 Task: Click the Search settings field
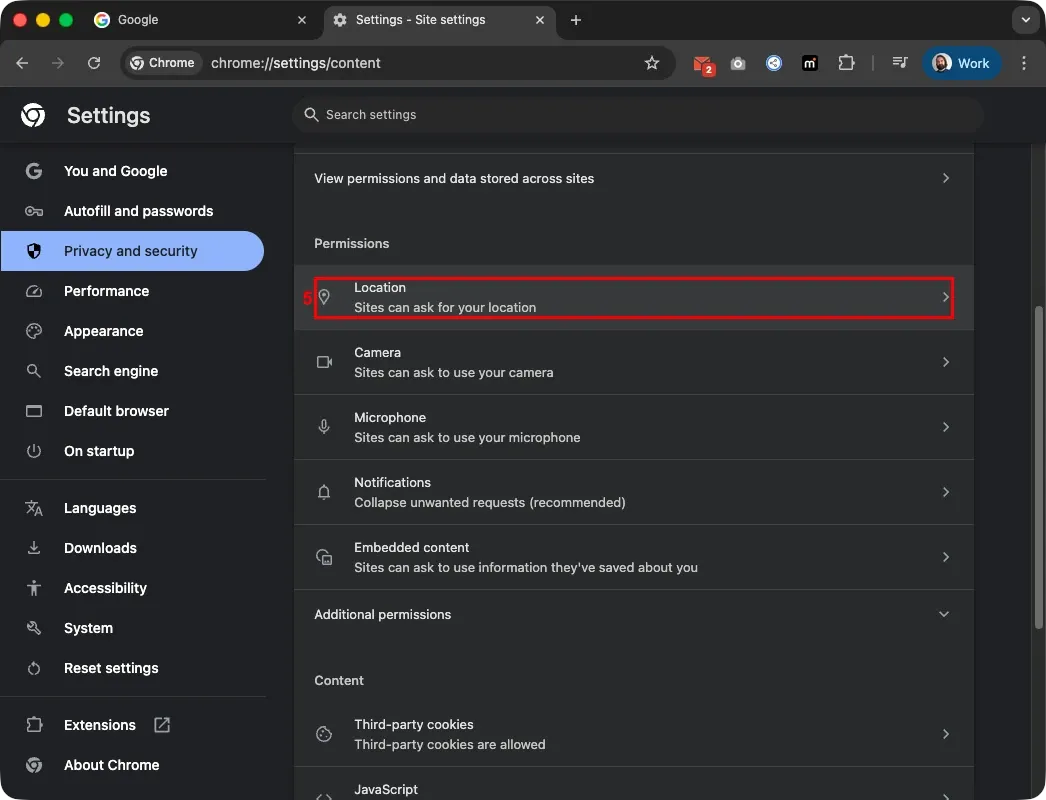click(x=638, y=115)
